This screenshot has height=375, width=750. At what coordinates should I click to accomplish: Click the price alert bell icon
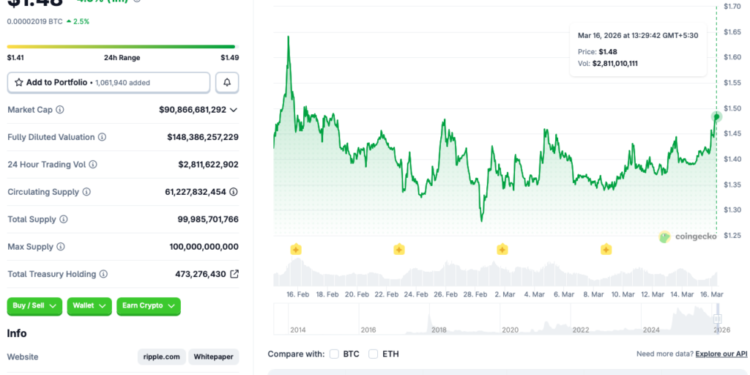(227, 82)
